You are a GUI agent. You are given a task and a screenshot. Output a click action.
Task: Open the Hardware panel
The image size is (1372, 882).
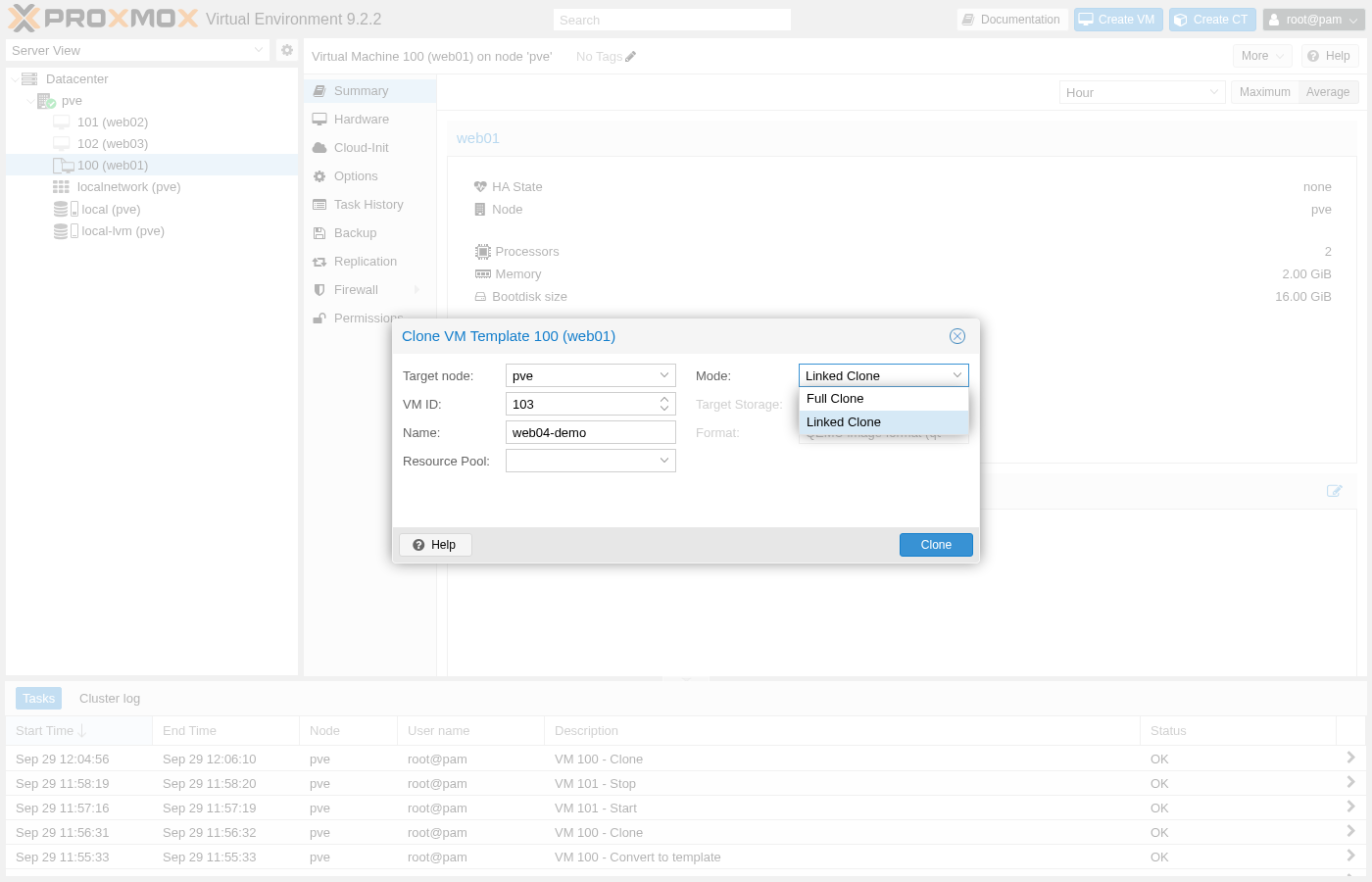[369, 120]
